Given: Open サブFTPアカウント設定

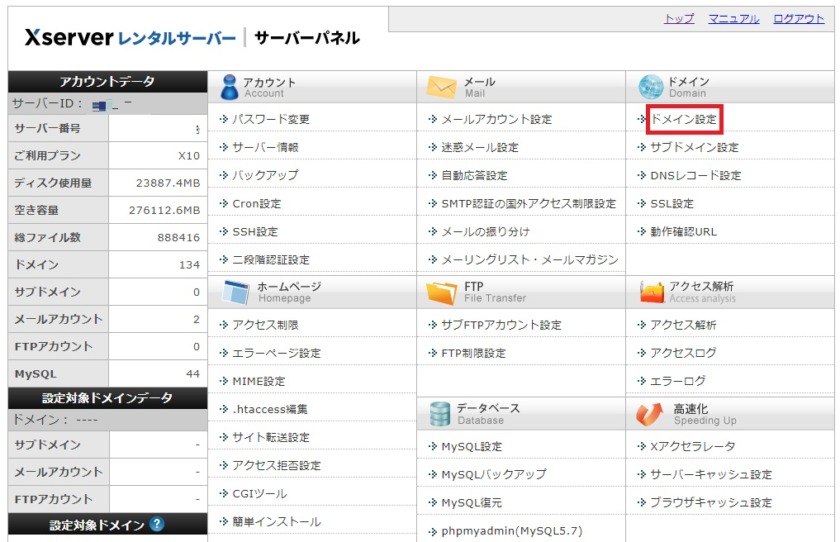Looking at the screenshot, I should (501, 325).
